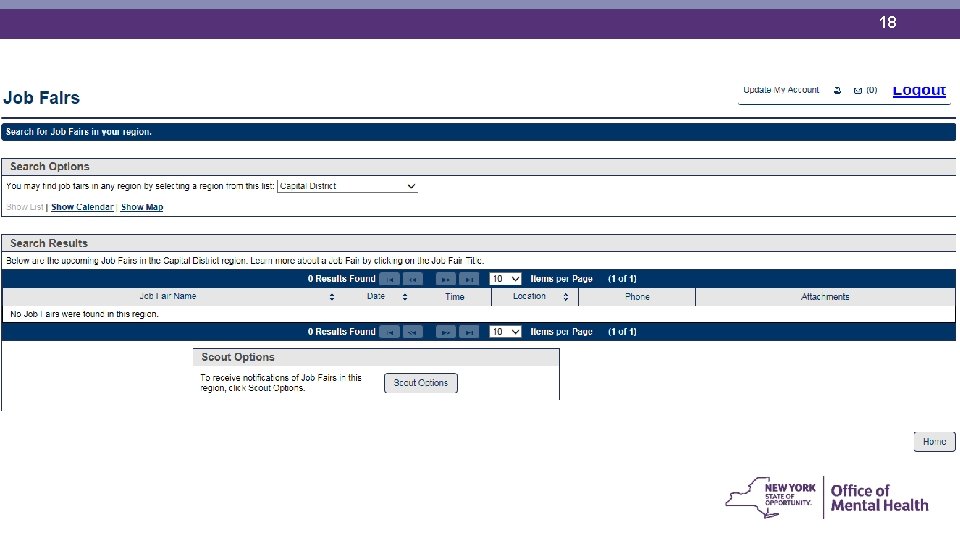Go to previous page in bottom pager

413,332
